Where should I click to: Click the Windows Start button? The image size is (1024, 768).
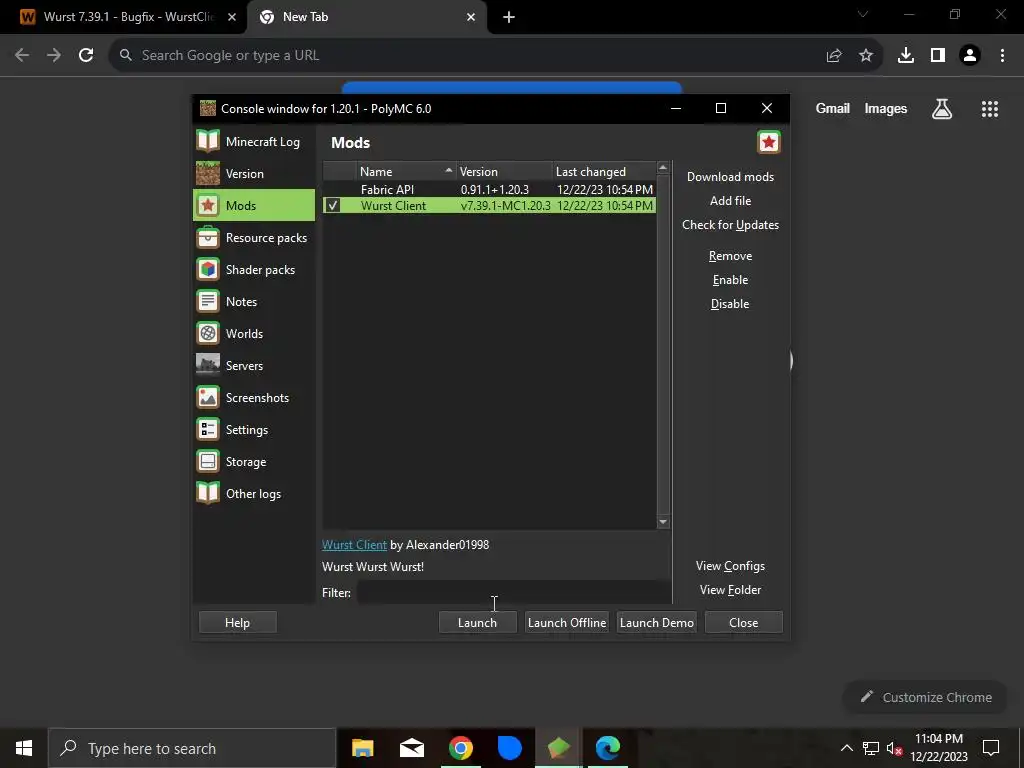pos(24,748)
